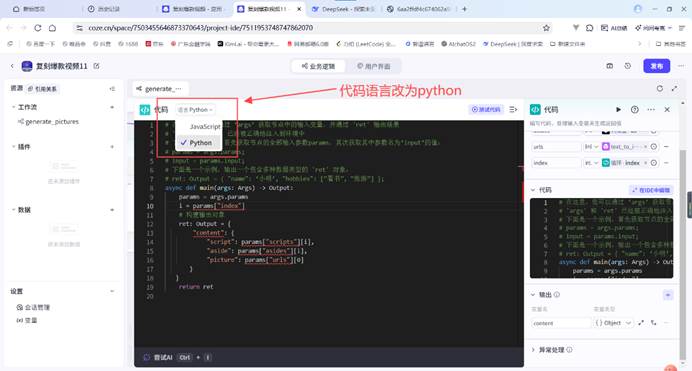The image size is (692, 371).
Task: Clear the 循环 index reference value
Action: coord(645,163)
